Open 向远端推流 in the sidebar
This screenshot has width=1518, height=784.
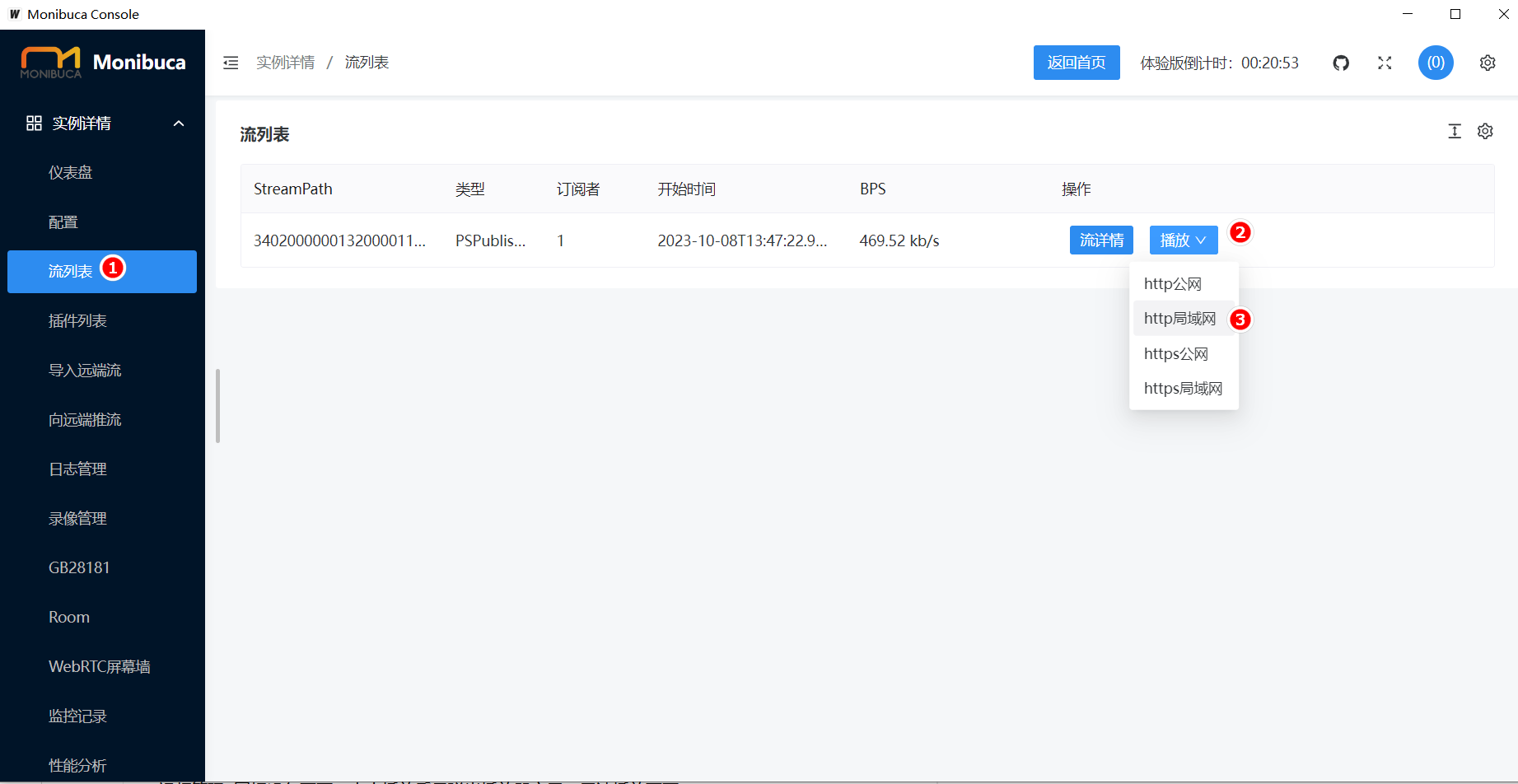[102, 420]
